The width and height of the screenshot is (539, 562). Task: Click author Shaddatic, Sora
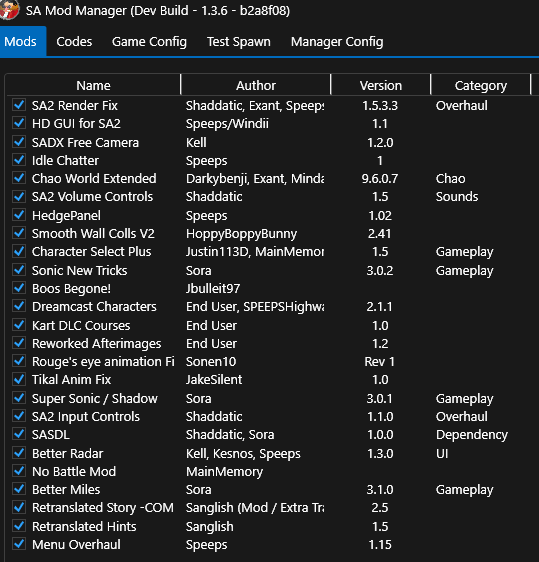(x=230, y=435)
